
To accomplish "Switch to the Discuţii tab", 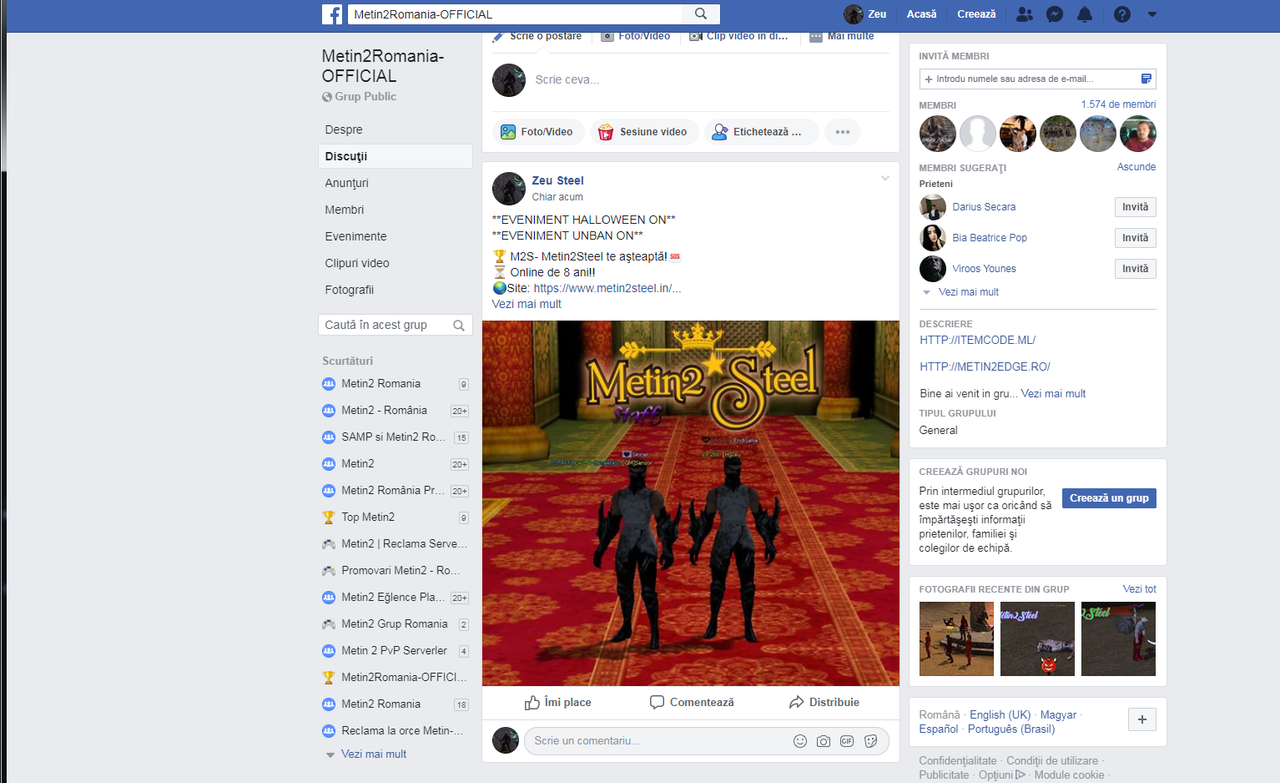I will pos(346,156).
